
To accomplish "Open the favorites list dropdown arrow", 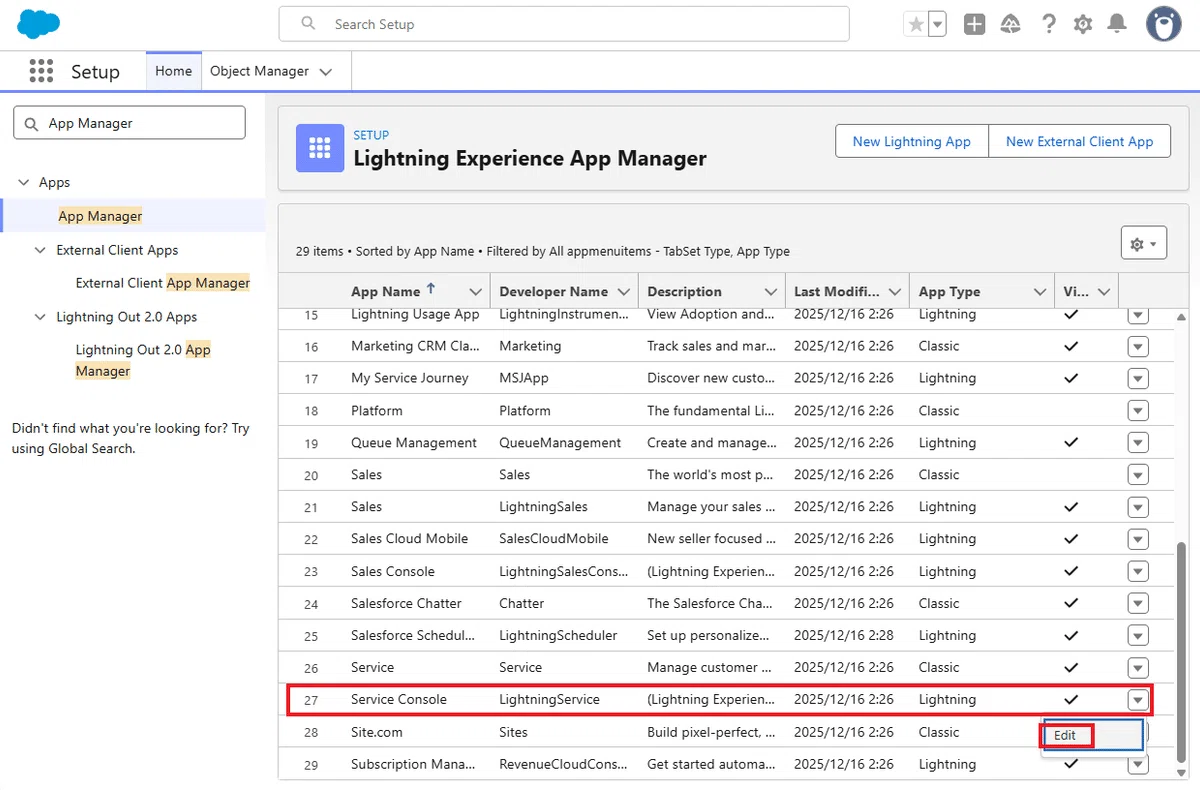I will (x=937, y=24).
